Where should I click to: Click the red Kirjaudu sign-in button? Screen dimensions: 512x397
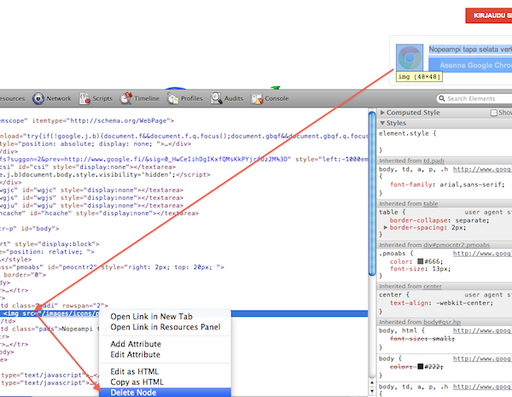tap(489, 16)
